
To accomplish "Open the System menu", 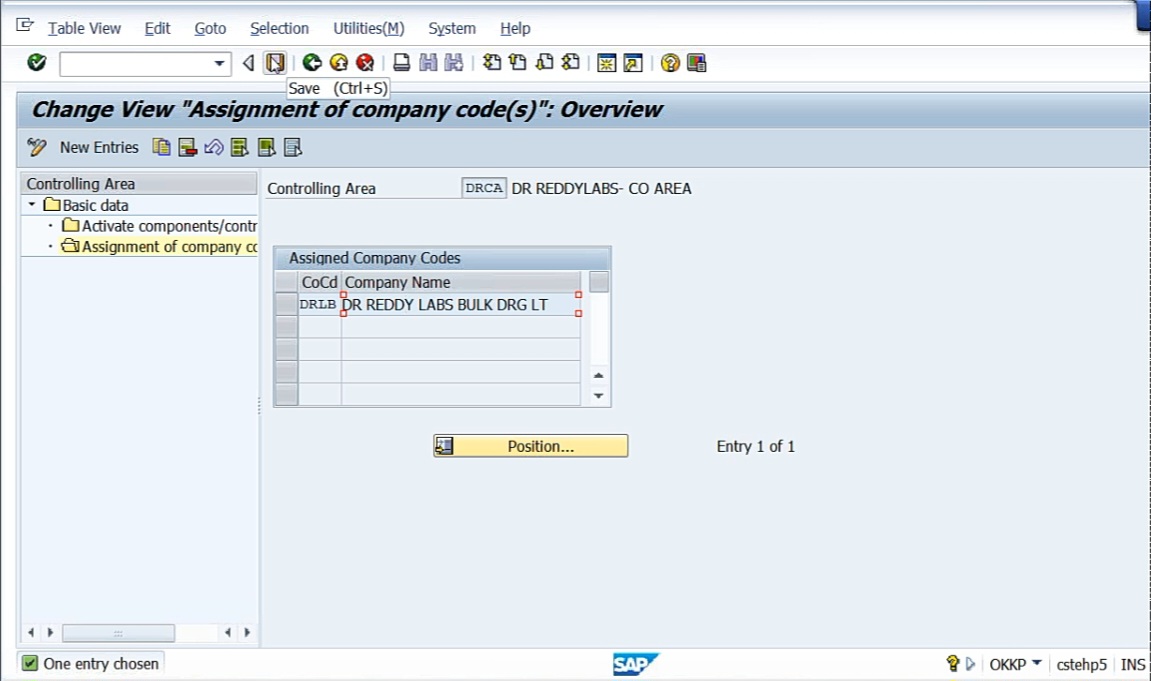I will (x=452, y=29).
